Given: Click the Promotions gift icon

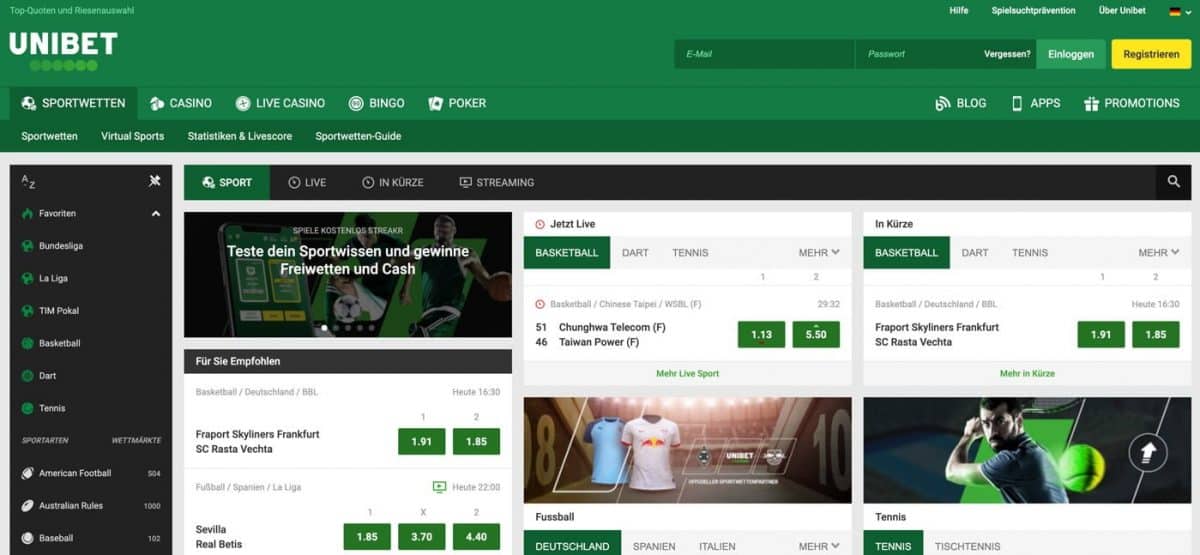Looking at the screenshot, I should tap(1091, 103).
